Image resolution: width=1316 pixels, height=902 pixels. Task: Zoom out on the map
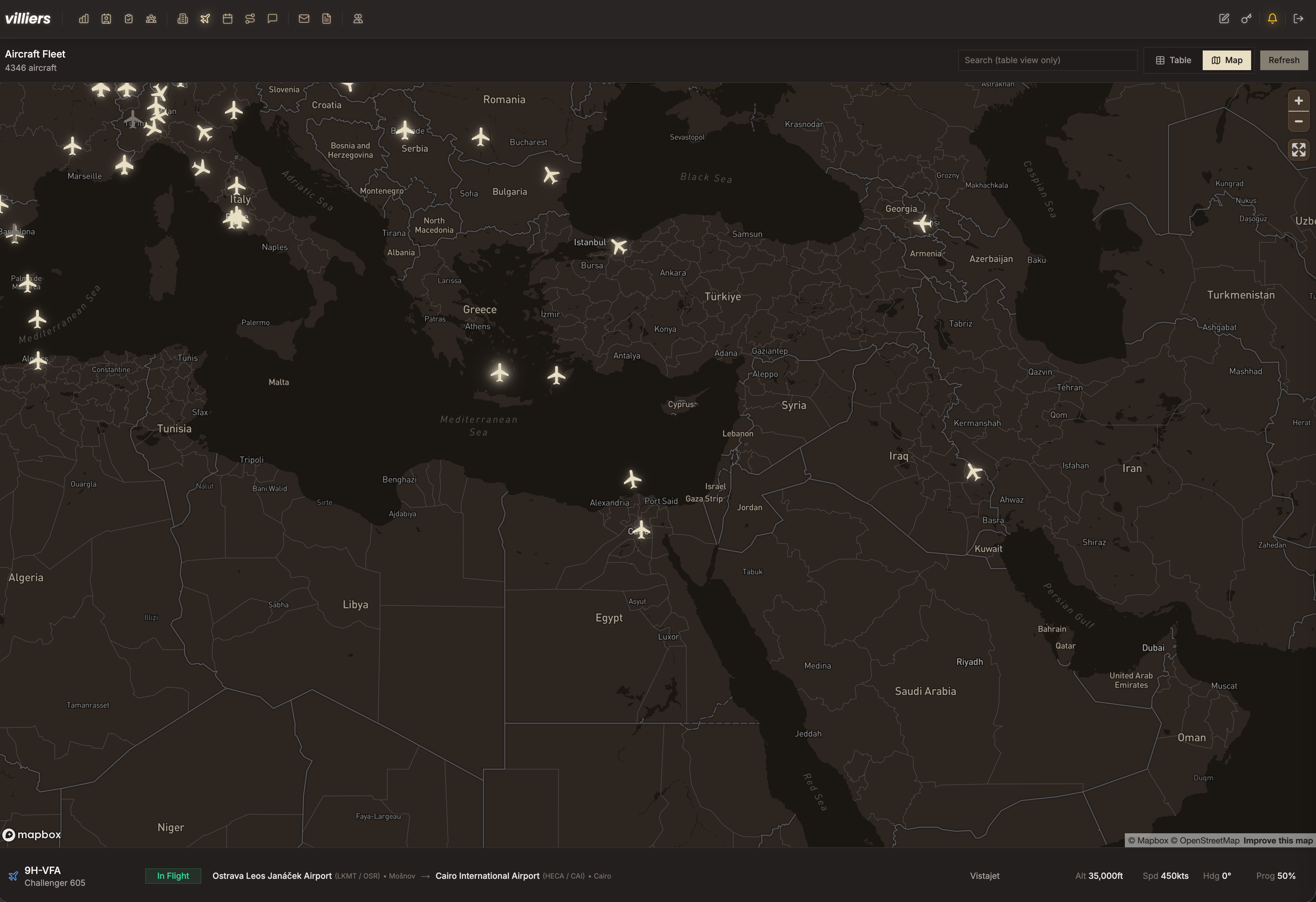1298,121
